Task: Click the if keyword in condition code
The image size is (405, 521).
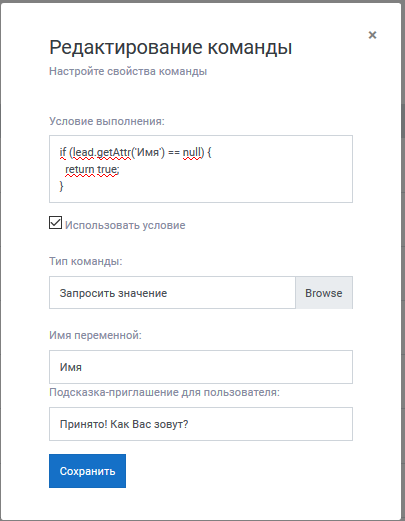Action: (63, 152)
